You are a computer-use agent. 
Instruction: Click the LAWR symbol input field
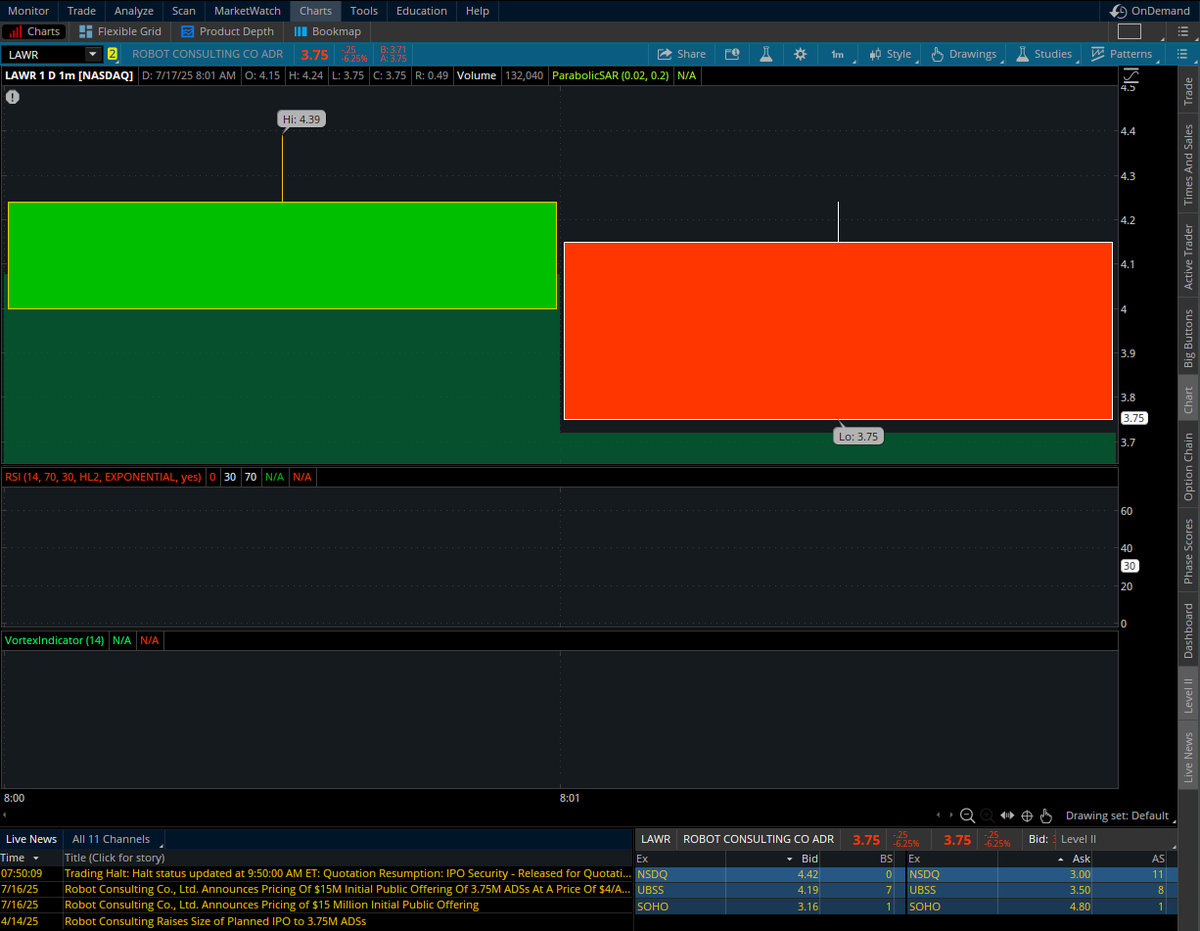(x=44, y=54)
